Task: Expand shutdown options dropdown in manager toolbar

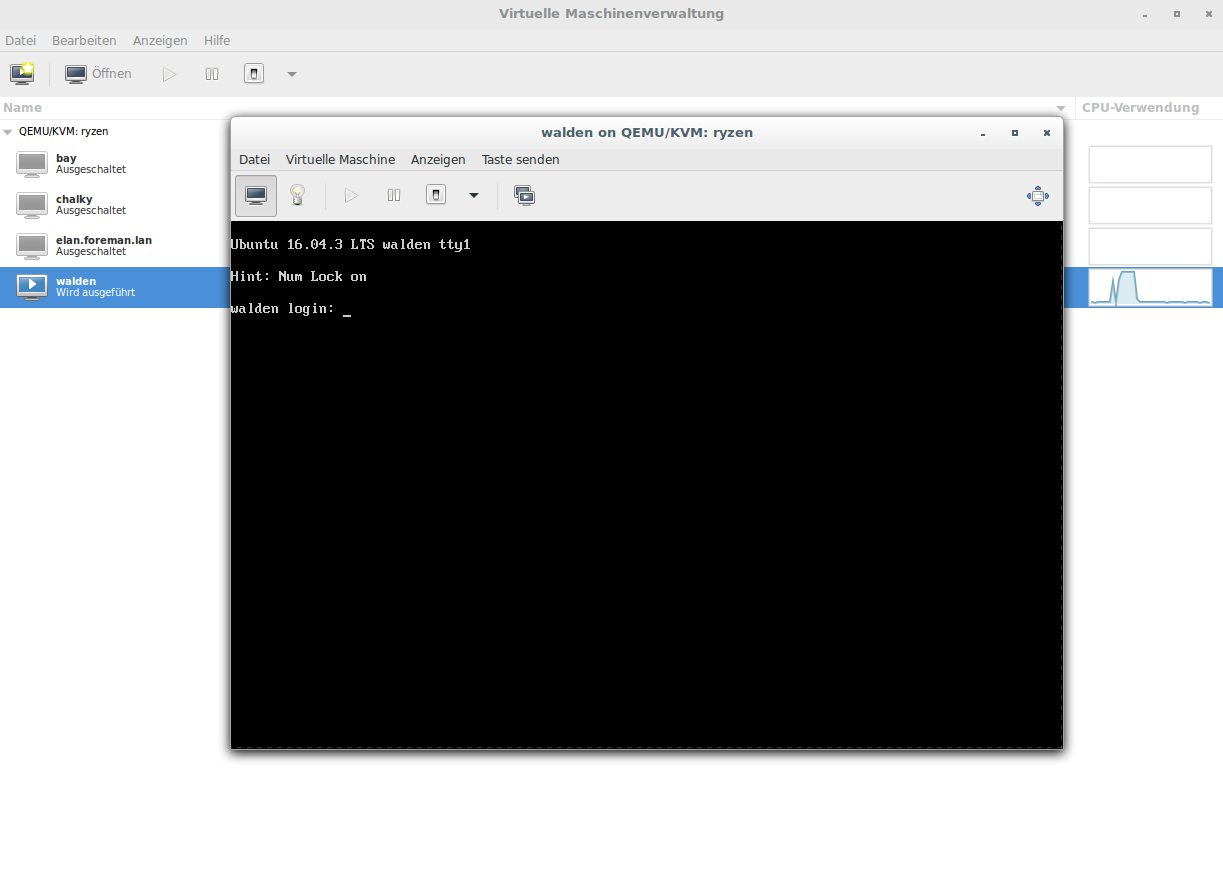Action: click(291, 74)
